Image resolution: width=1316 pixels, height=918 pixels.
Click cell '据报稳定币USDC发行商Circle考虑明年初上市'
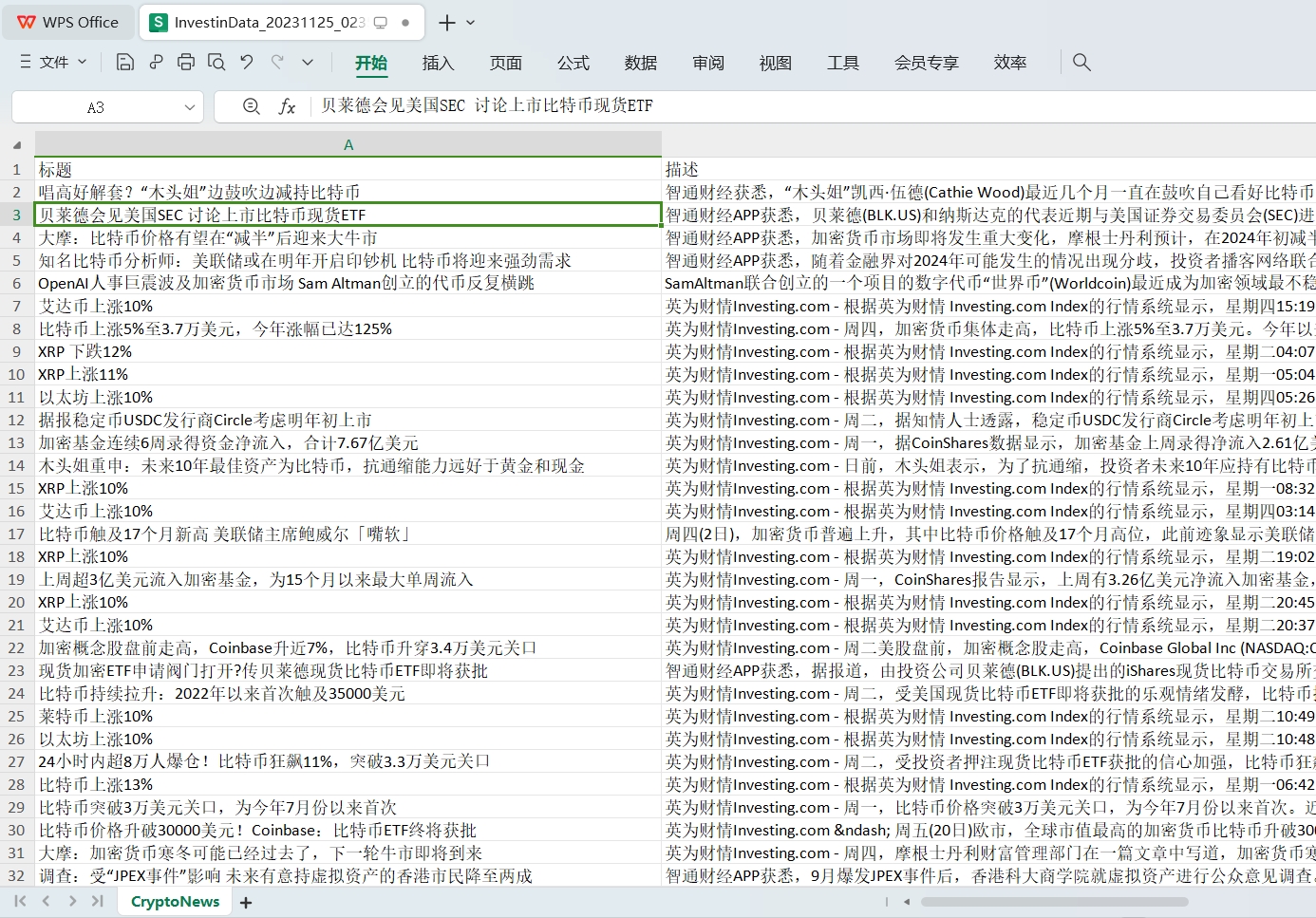348,420
